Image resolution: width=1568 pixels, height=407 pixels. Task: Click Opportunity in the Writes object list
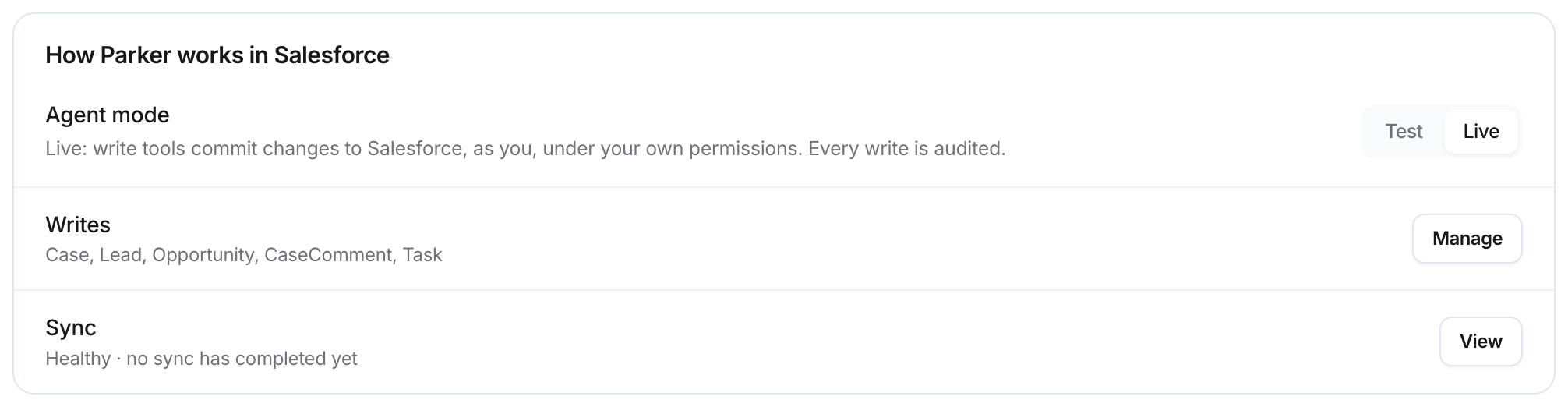(x=203, y=255)
